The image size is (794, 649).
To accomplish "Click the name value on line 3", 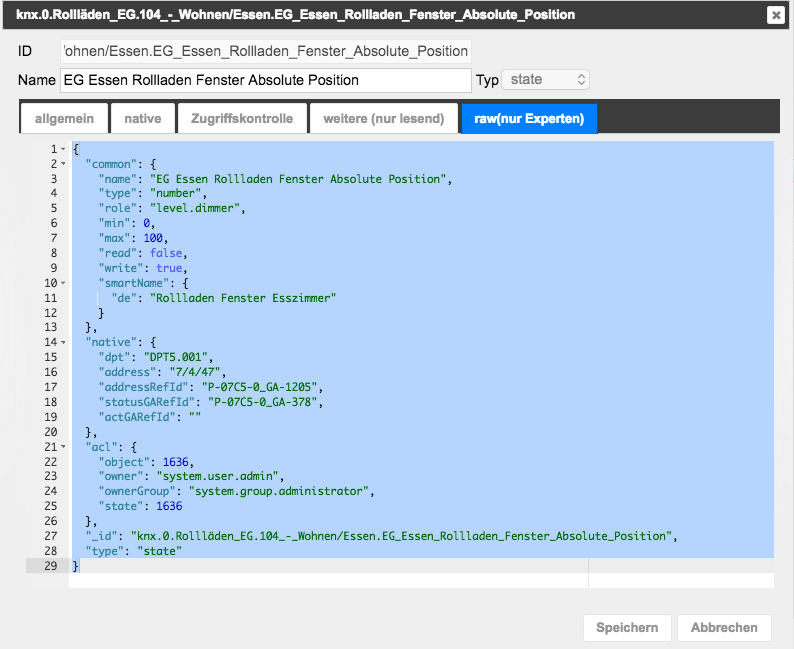I will (298, 179).
